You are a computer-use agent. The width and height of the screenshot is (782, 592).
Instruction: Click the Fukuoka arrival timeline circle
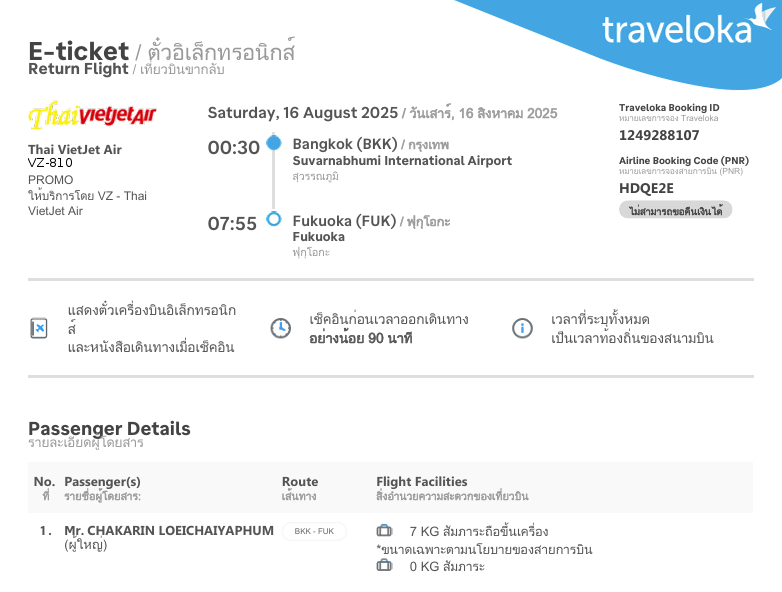(x=274, y=219)
